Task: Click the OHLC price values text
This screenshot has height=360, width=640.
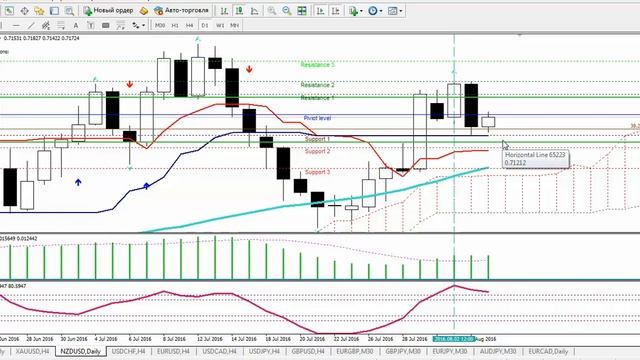Action: [x=42, y=38]
